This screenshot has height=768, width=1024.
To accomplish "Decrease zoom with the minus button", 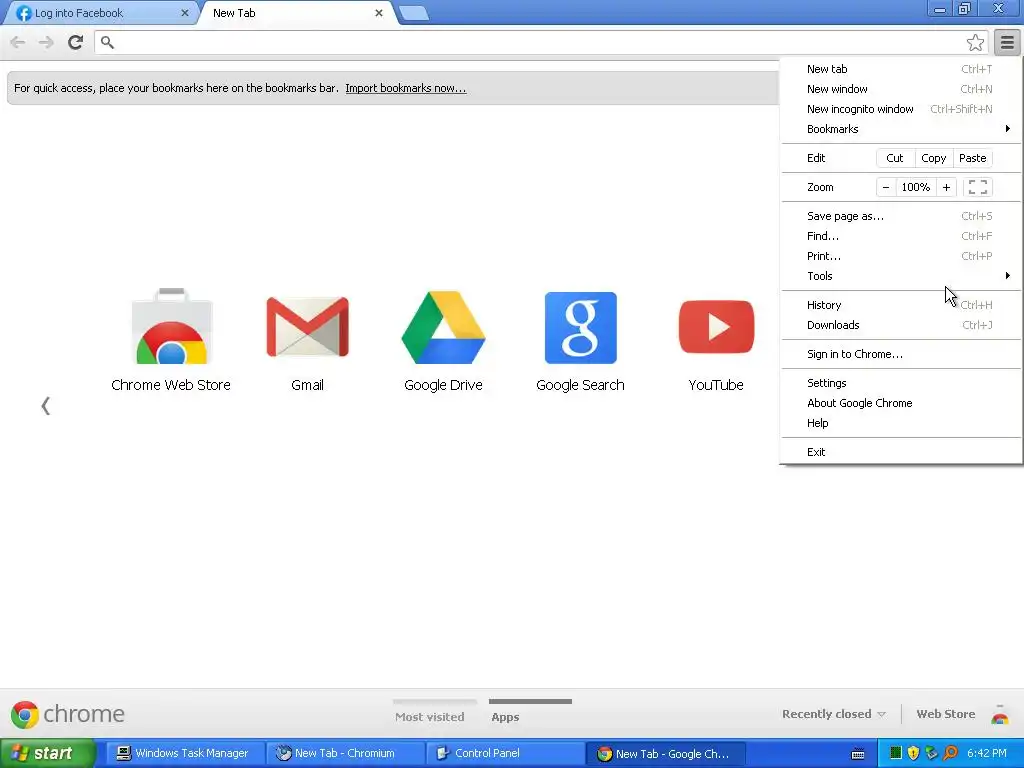I will (x=886, y=187).
